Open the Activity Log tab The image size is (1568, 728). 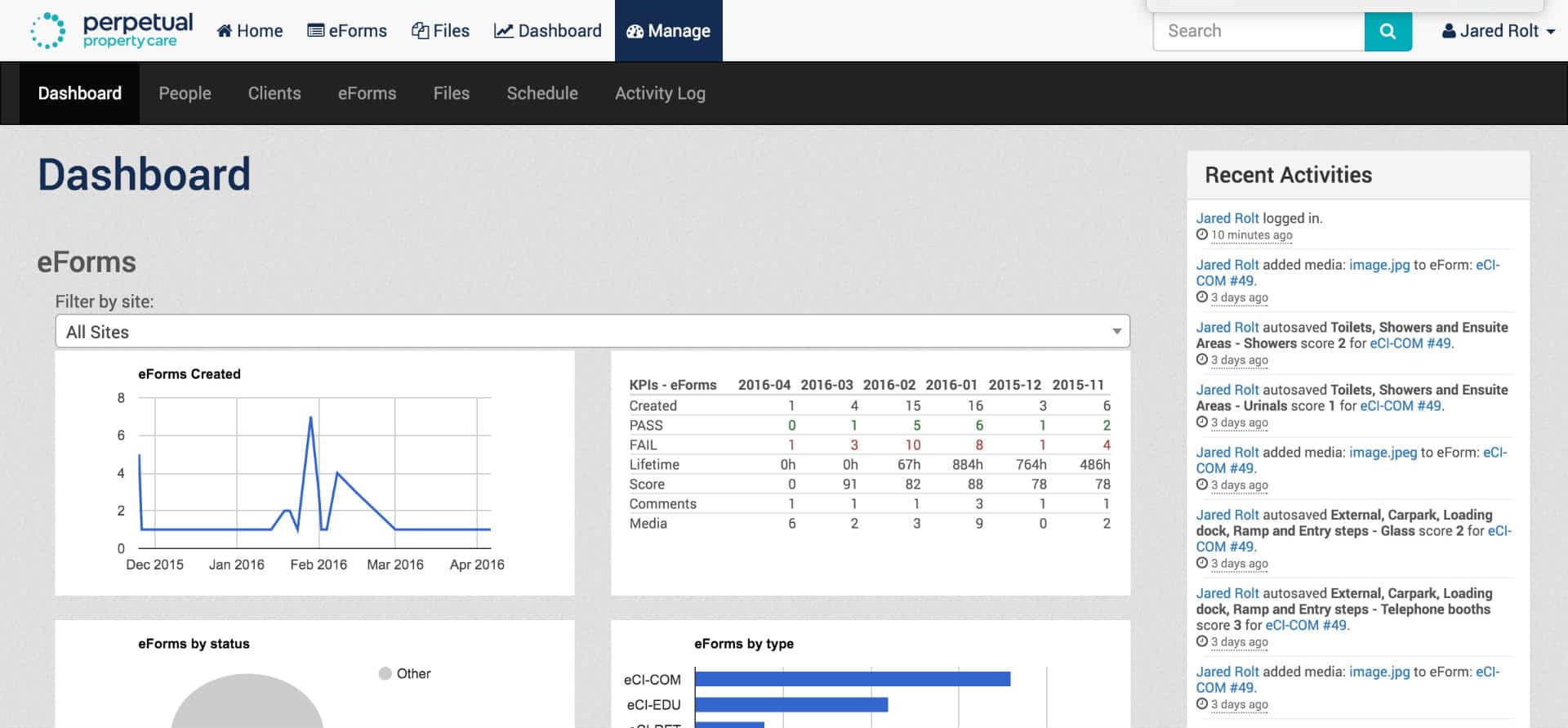660,93
